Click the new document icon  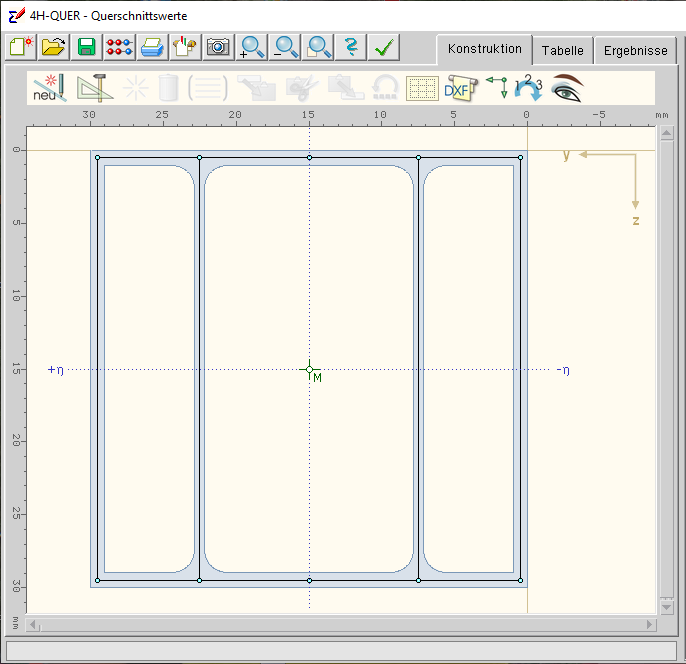[x=21, y=47]
